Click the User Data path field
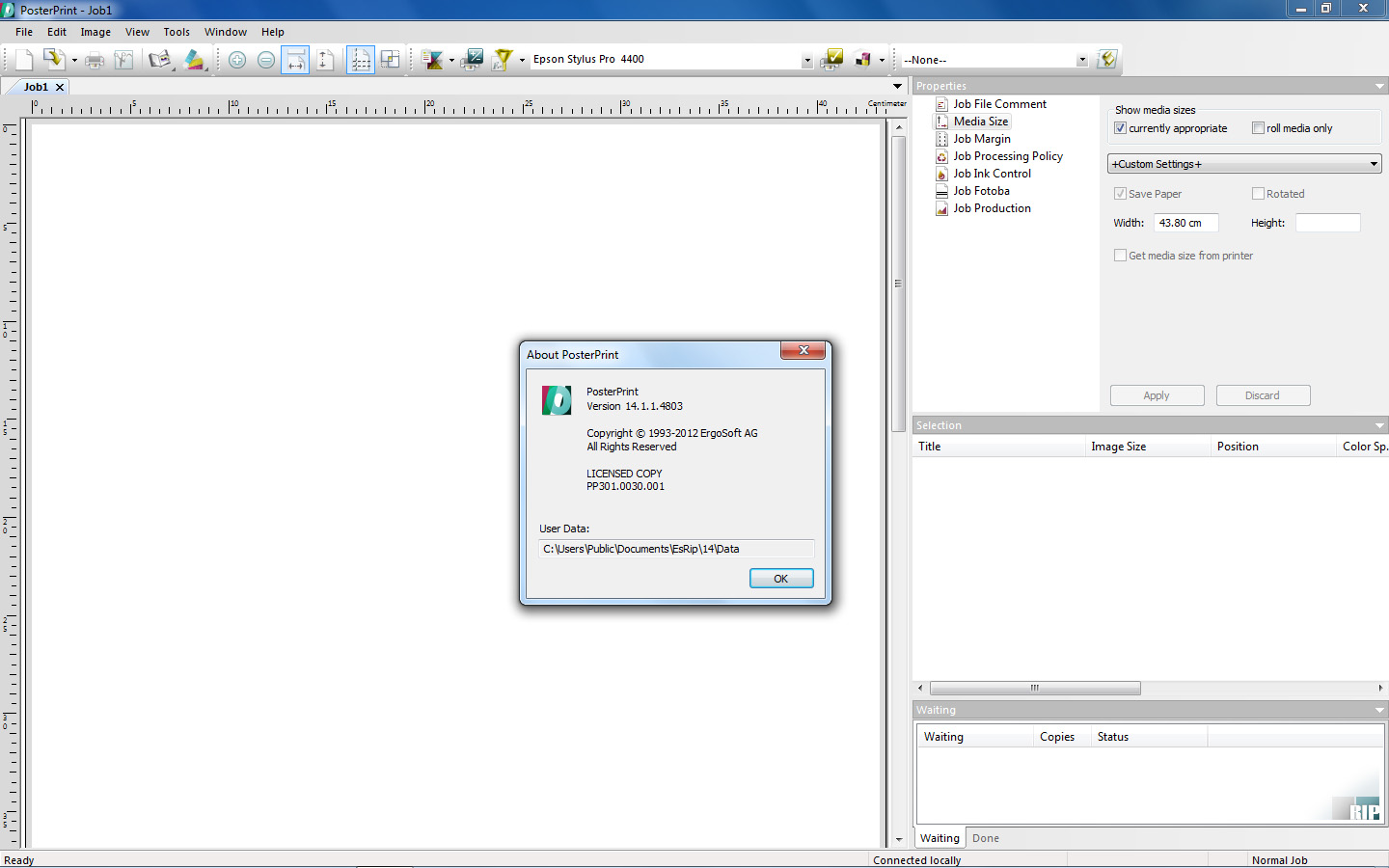 [x=677, y=549]
